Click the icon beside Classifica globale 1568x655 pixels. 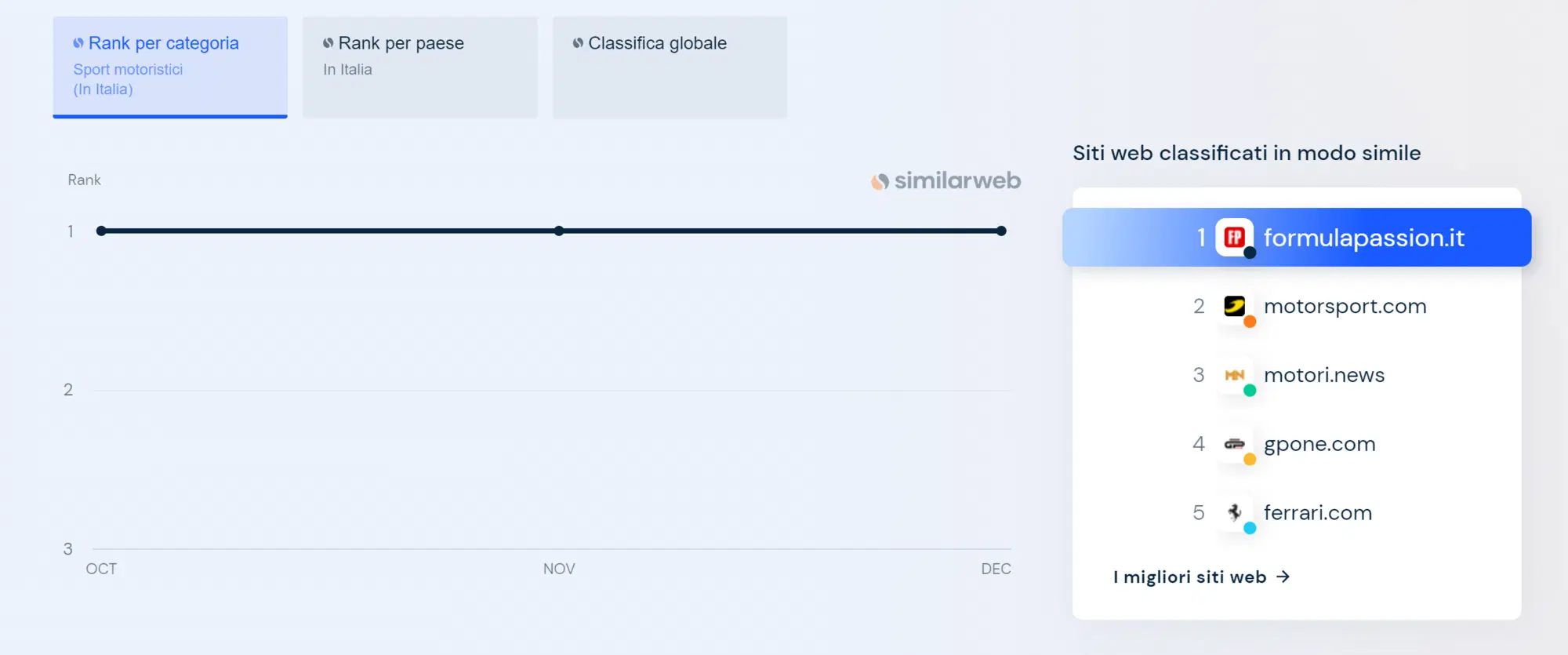(578, 43)
